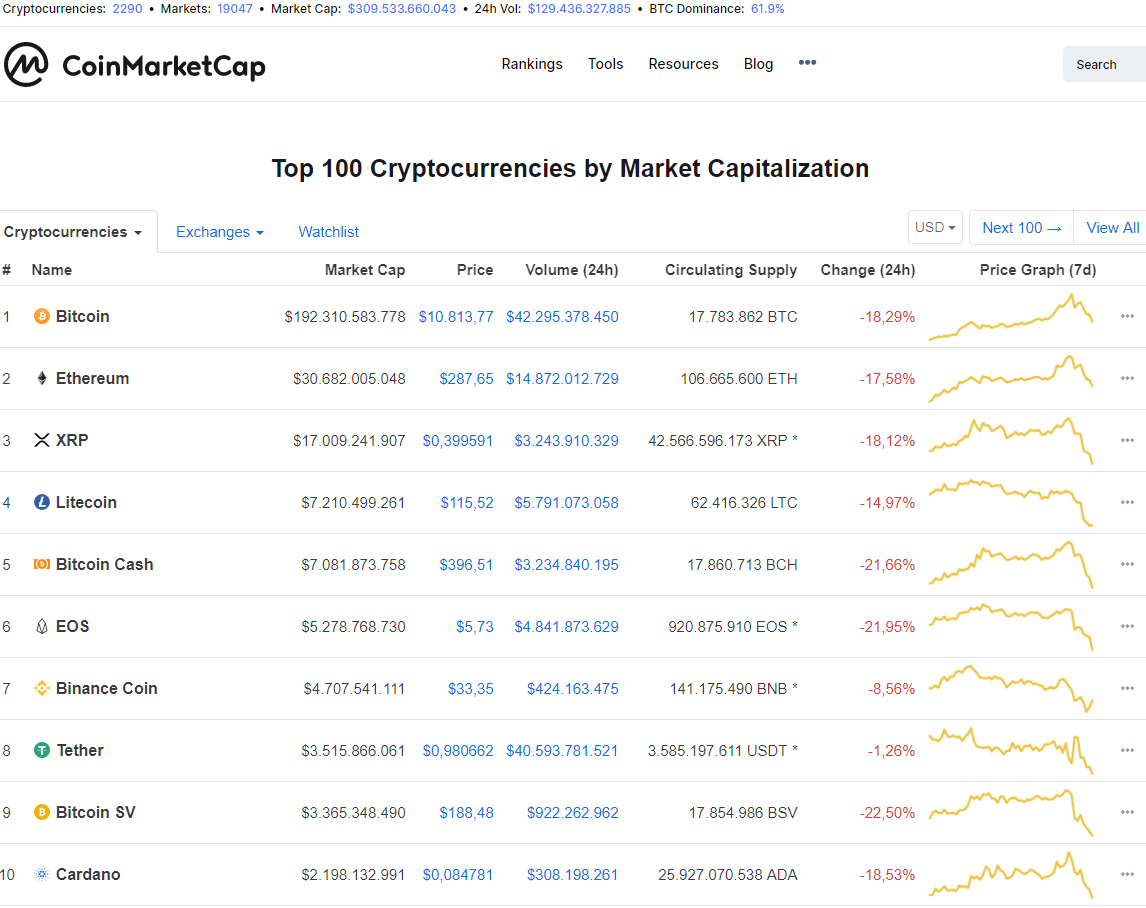The width and height of the screenshot is (1146, 908).
Task: Open the Tools menu
Action: [x=605, y=64]
